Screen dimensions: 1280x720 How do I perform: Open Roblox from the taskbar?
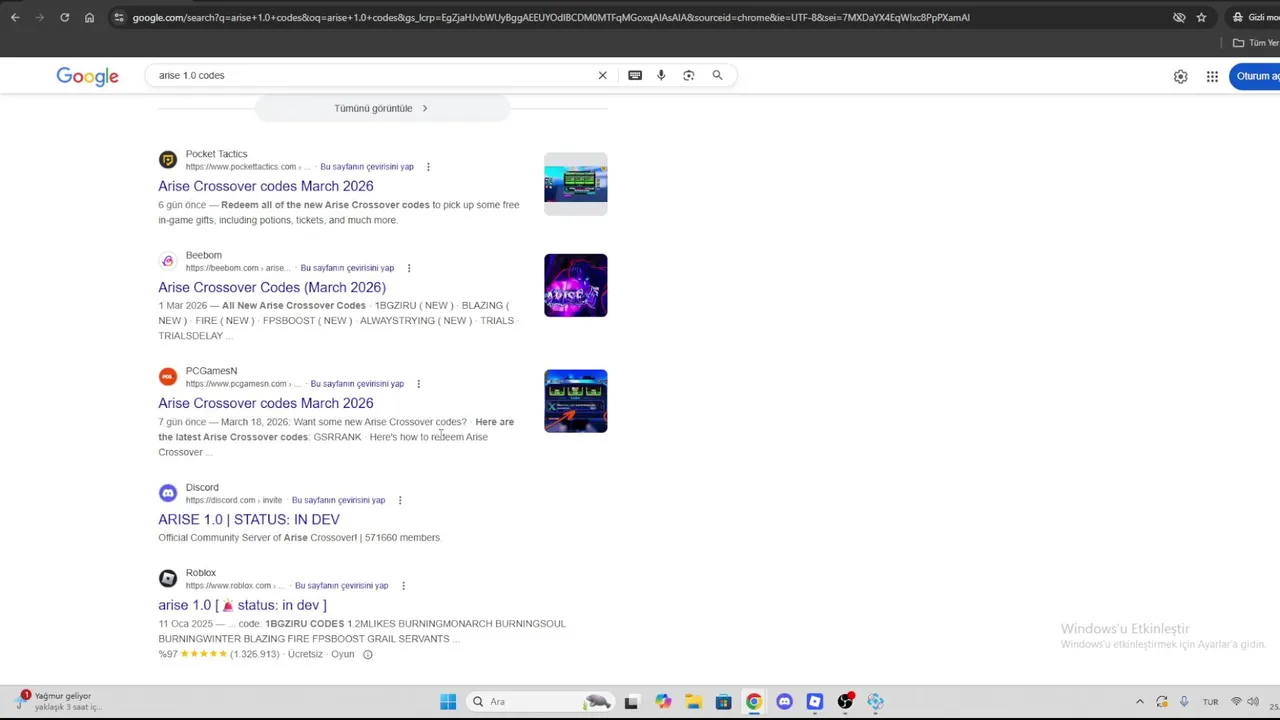[815, 702]
